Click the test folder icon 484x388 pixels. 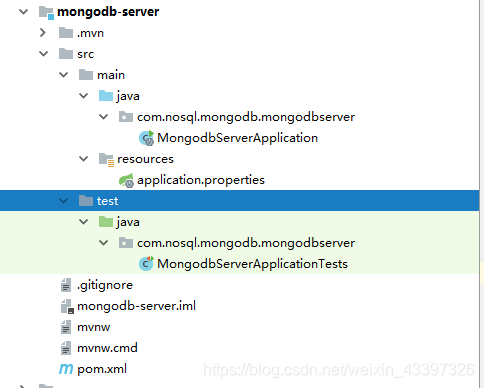tap(86, 201)
